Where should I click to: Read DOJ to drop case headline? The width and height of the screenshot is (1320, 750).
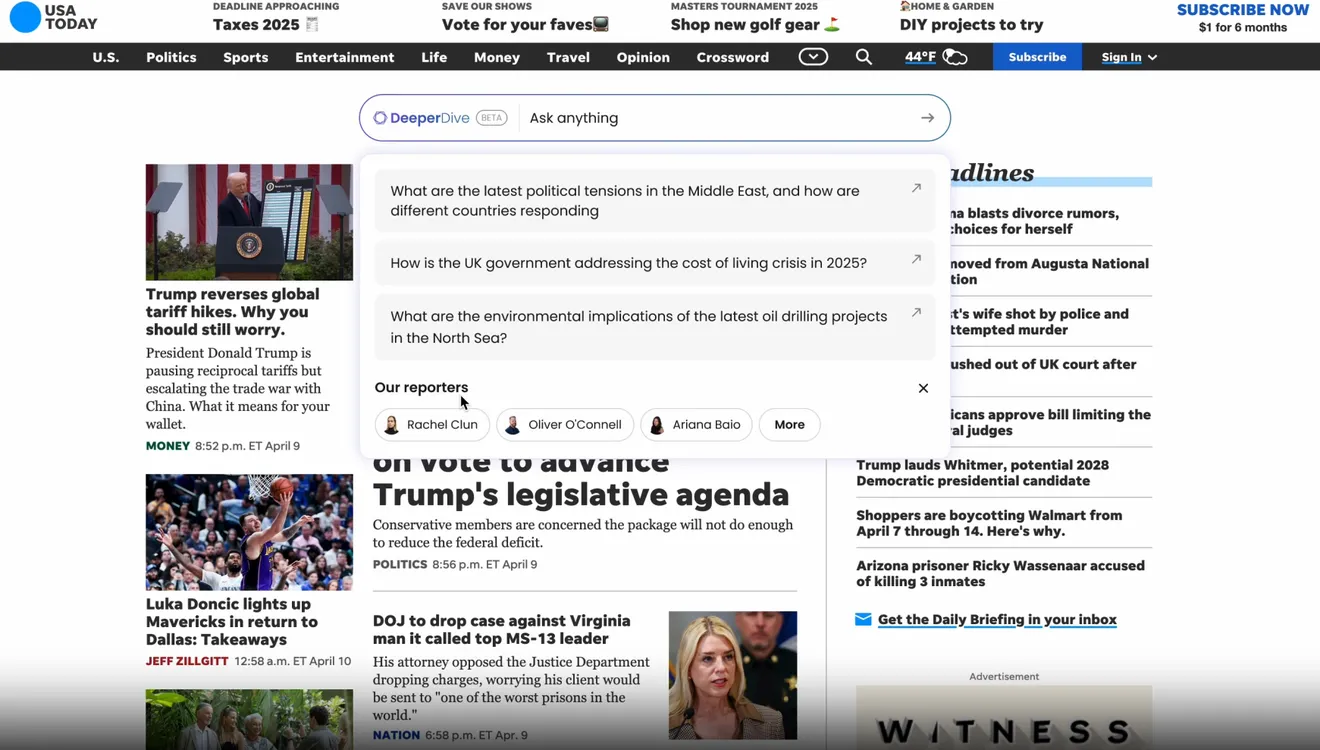(x=502, y=629)
